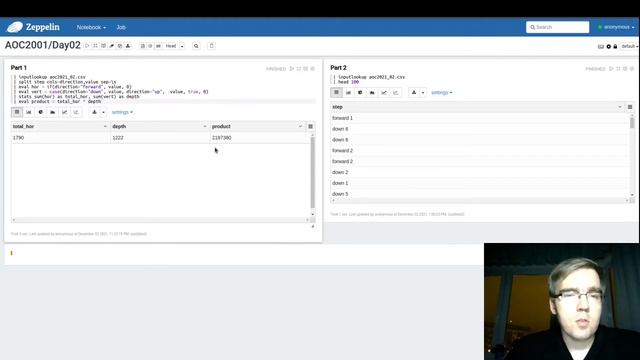Screen dimensions: 640x360
Task: Move this note to trash
Action: tap(211, 46)
